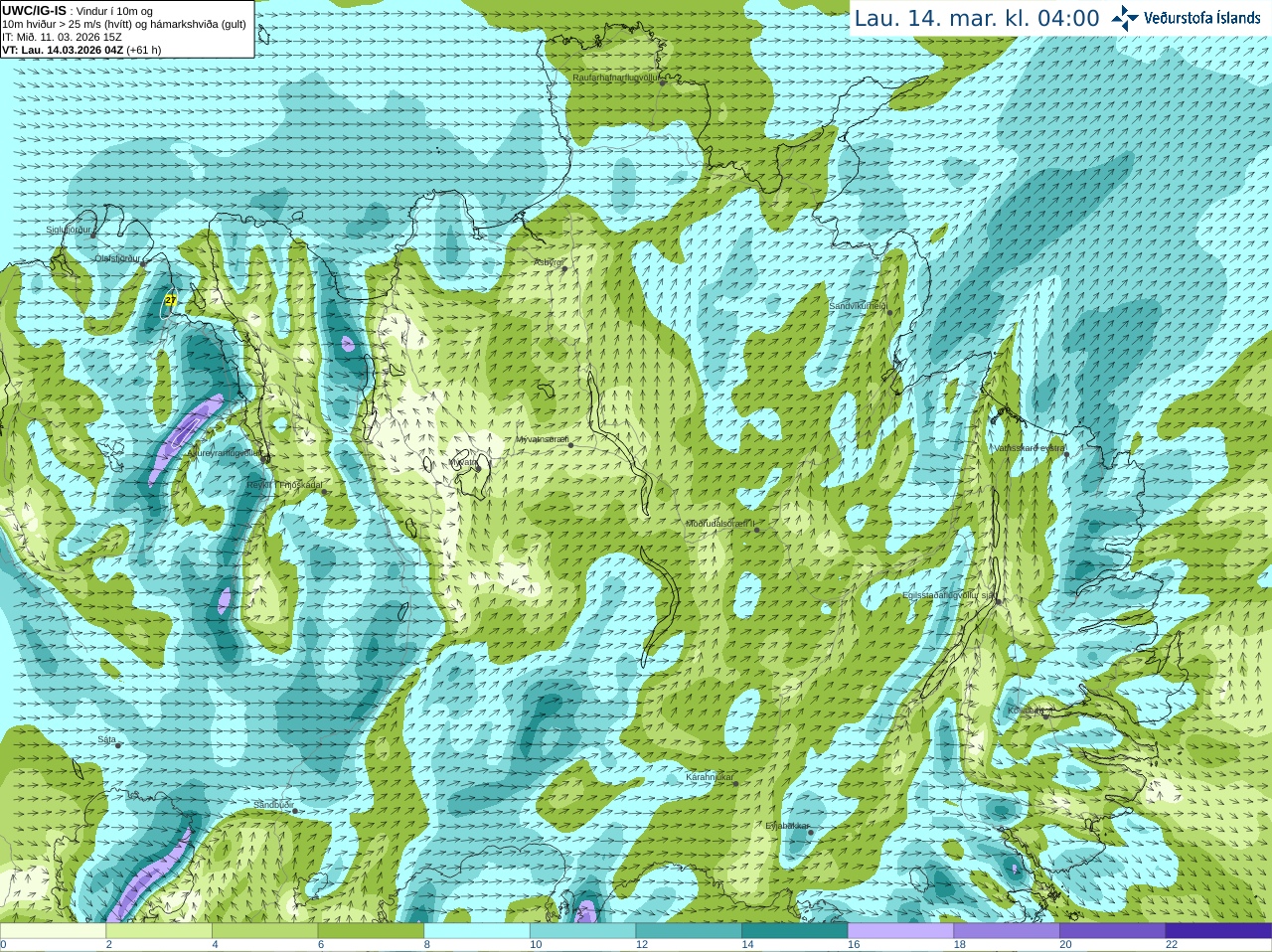
Task: Click the Egilsstaðaflugvöllur station marker
Action: pyautogui.click(x=999, y=601)
